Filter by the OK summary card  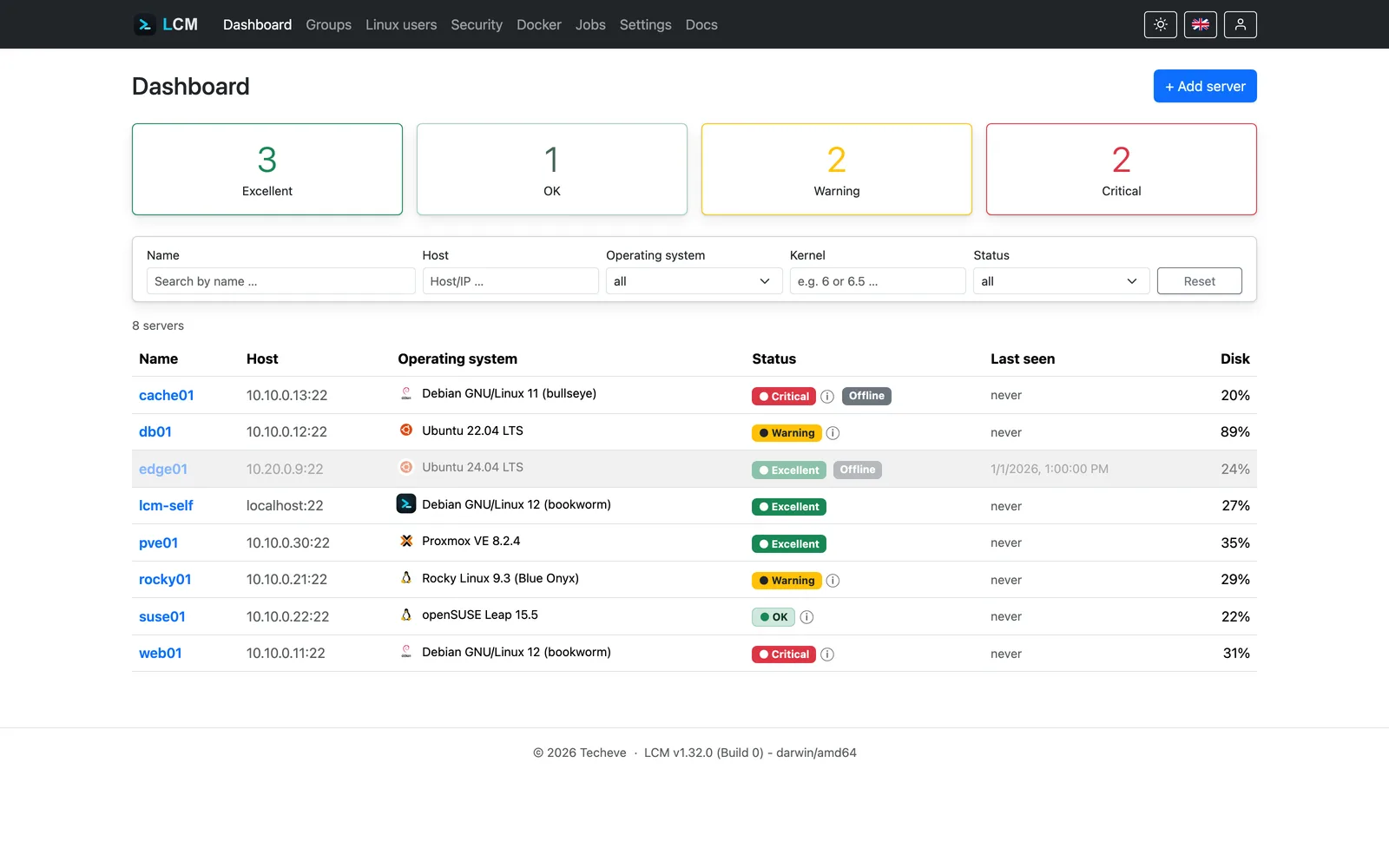[552, 169]
